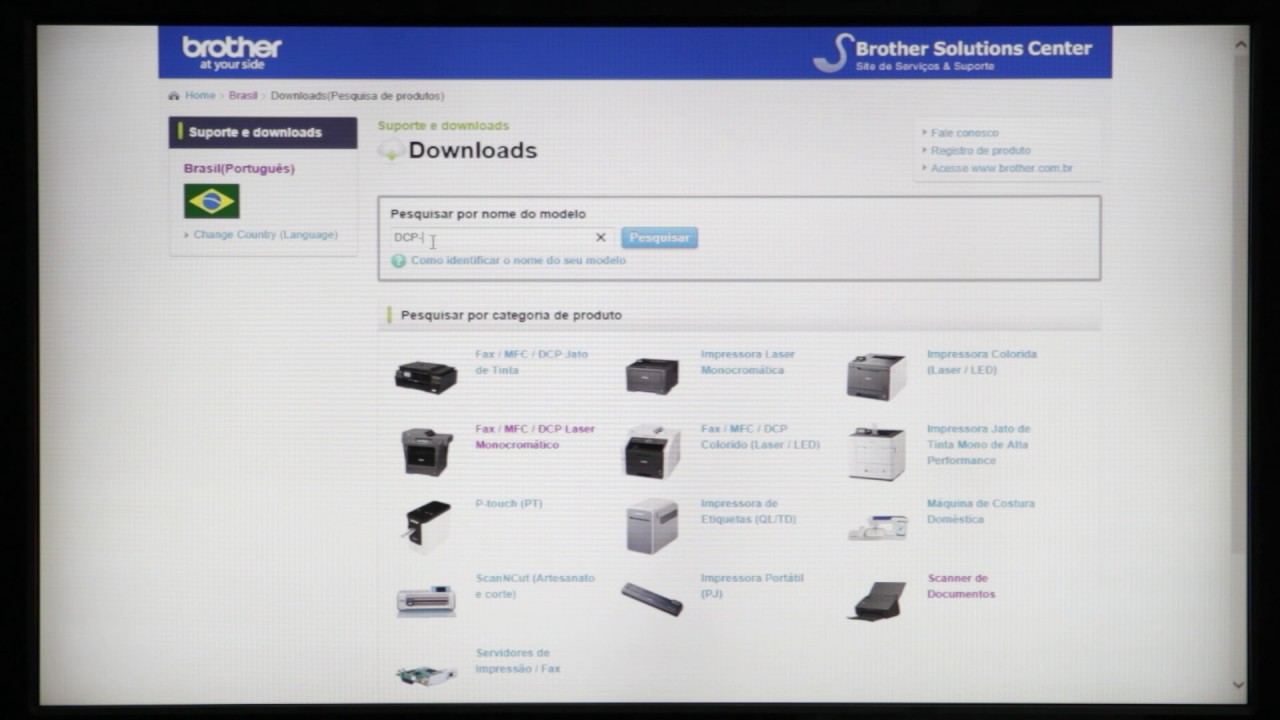This screenshot has height=720, width=1280.
Task: Click the monochrome laser MFC image
Action: tap(427, 452)
